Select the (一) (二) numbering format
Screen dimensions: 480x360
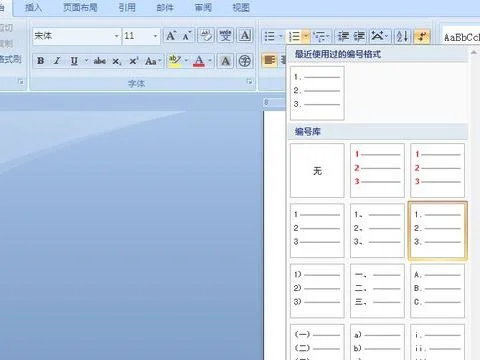pos(317,342)
